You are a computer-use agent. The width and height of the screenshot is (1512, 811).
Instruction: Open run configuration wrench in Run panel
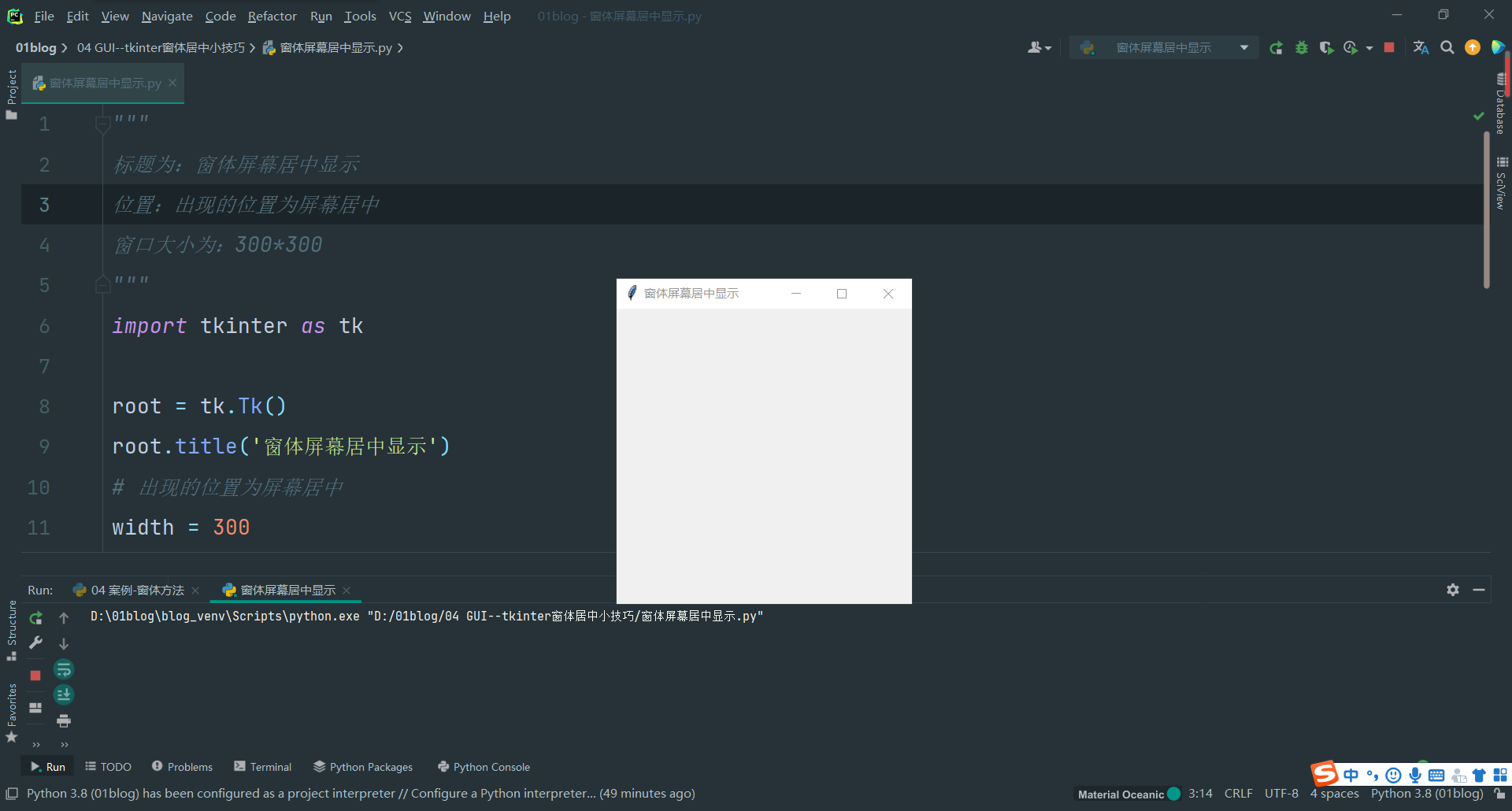tap(35, 643)
